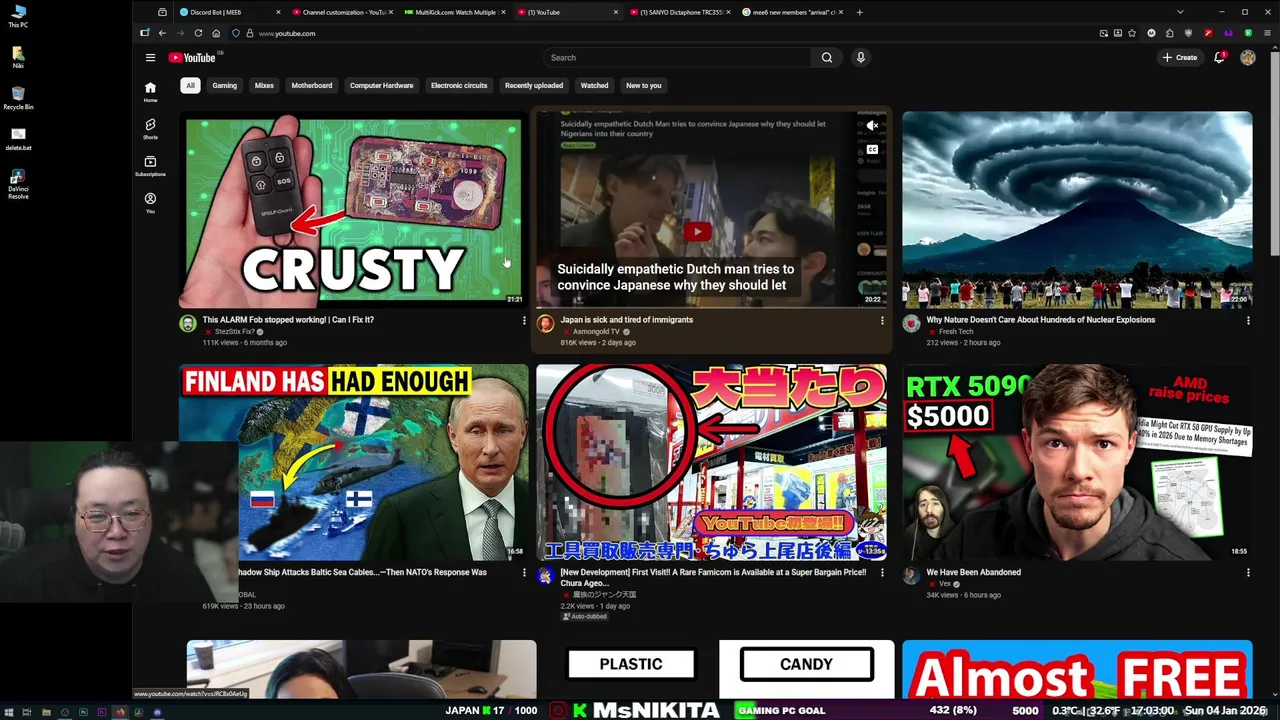Open Photoshop from taskbar
Image resolution: width=1280 pixels, height=720 pixels.
tap(83, 712)
